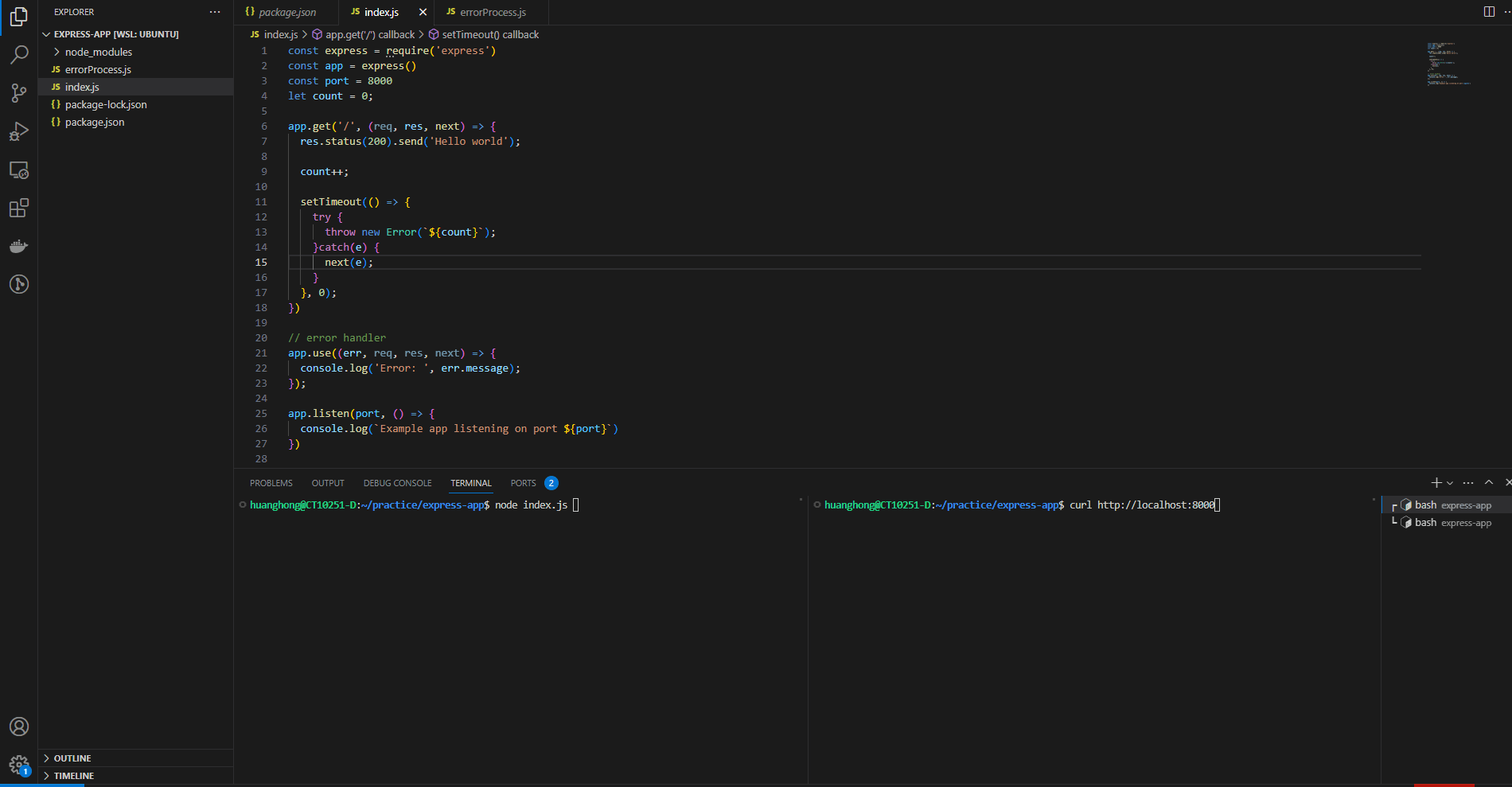The height and width of the screenshot is (787, 1512).
Task: Open the Search view
Action: (19, 55)
